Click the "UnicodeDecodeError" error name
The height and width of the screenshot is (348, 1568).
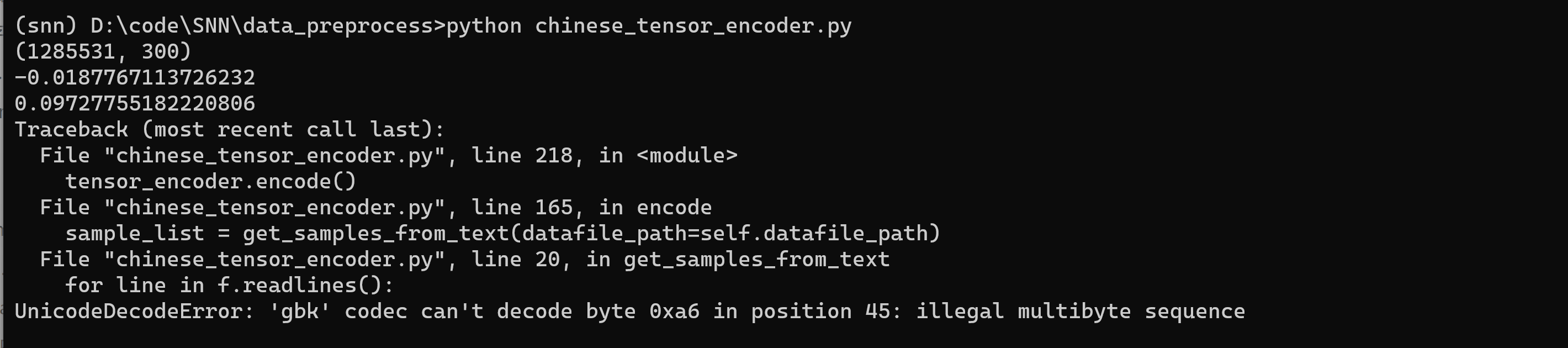click(x=129, y=312)
